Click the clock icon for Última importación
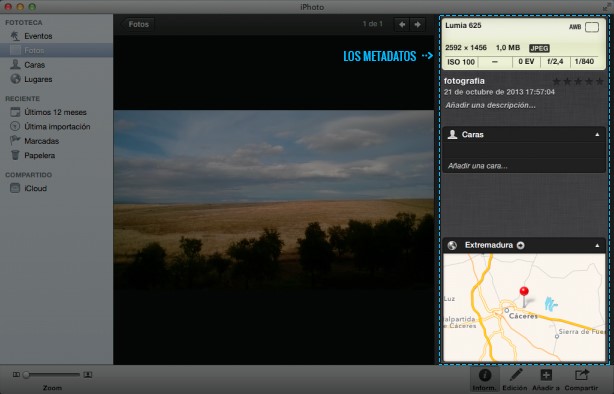This screenshot has height=394, width=614. pos(15,126)
